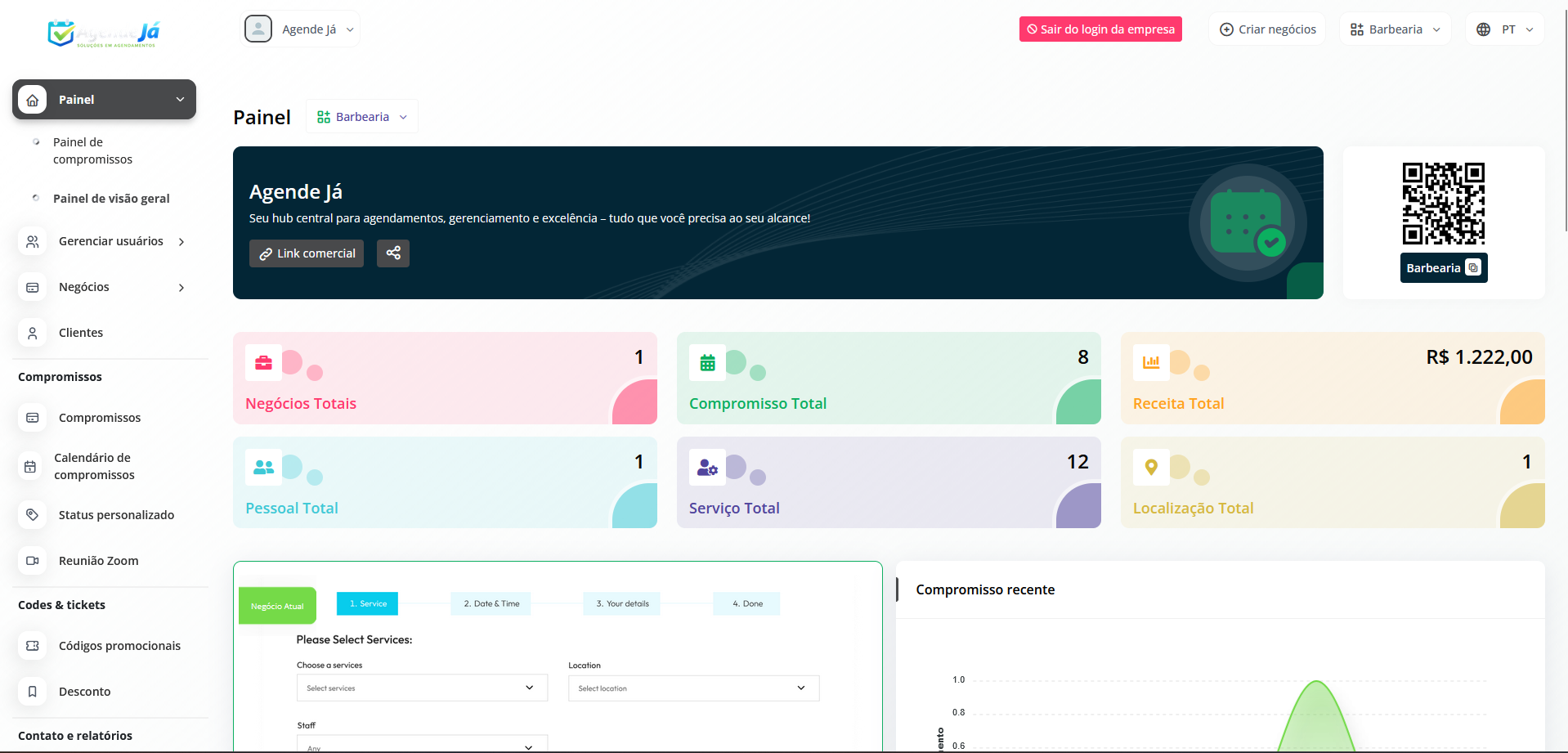Image resolution: width=1568 pixels, height=753 pixels.
Task: Click the chart icon on Receita Total card
Action: pyautogui.click(x=1151, y=363)
